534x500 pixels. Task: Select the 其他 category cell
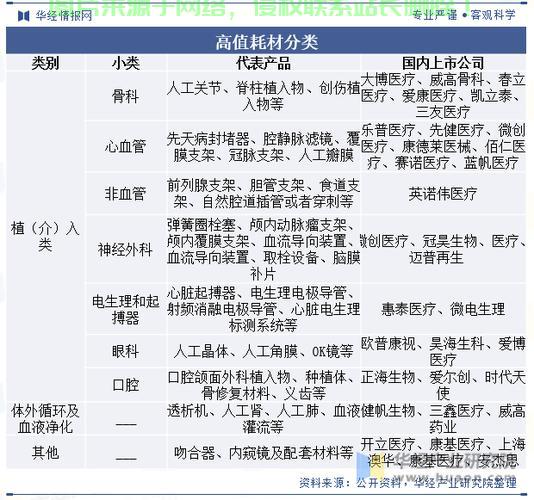[45, 452]
